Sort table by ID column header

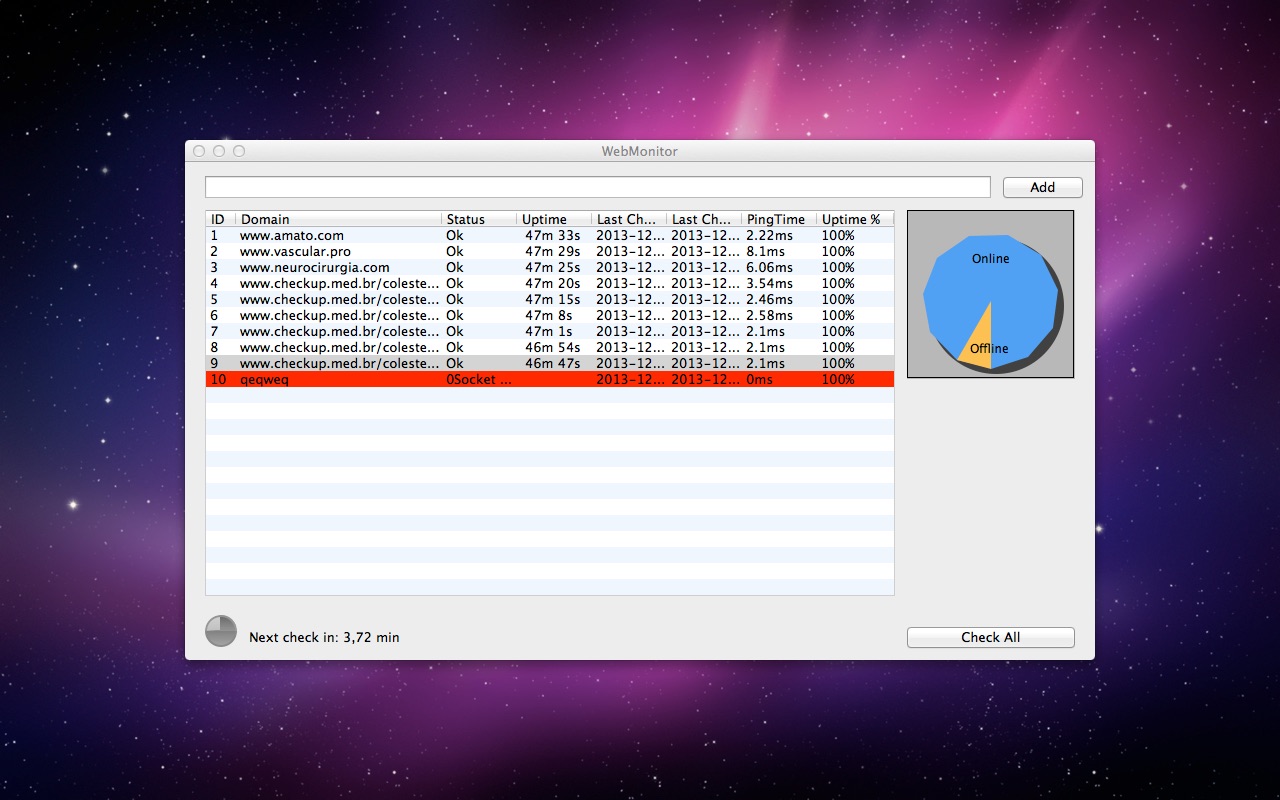219,219
